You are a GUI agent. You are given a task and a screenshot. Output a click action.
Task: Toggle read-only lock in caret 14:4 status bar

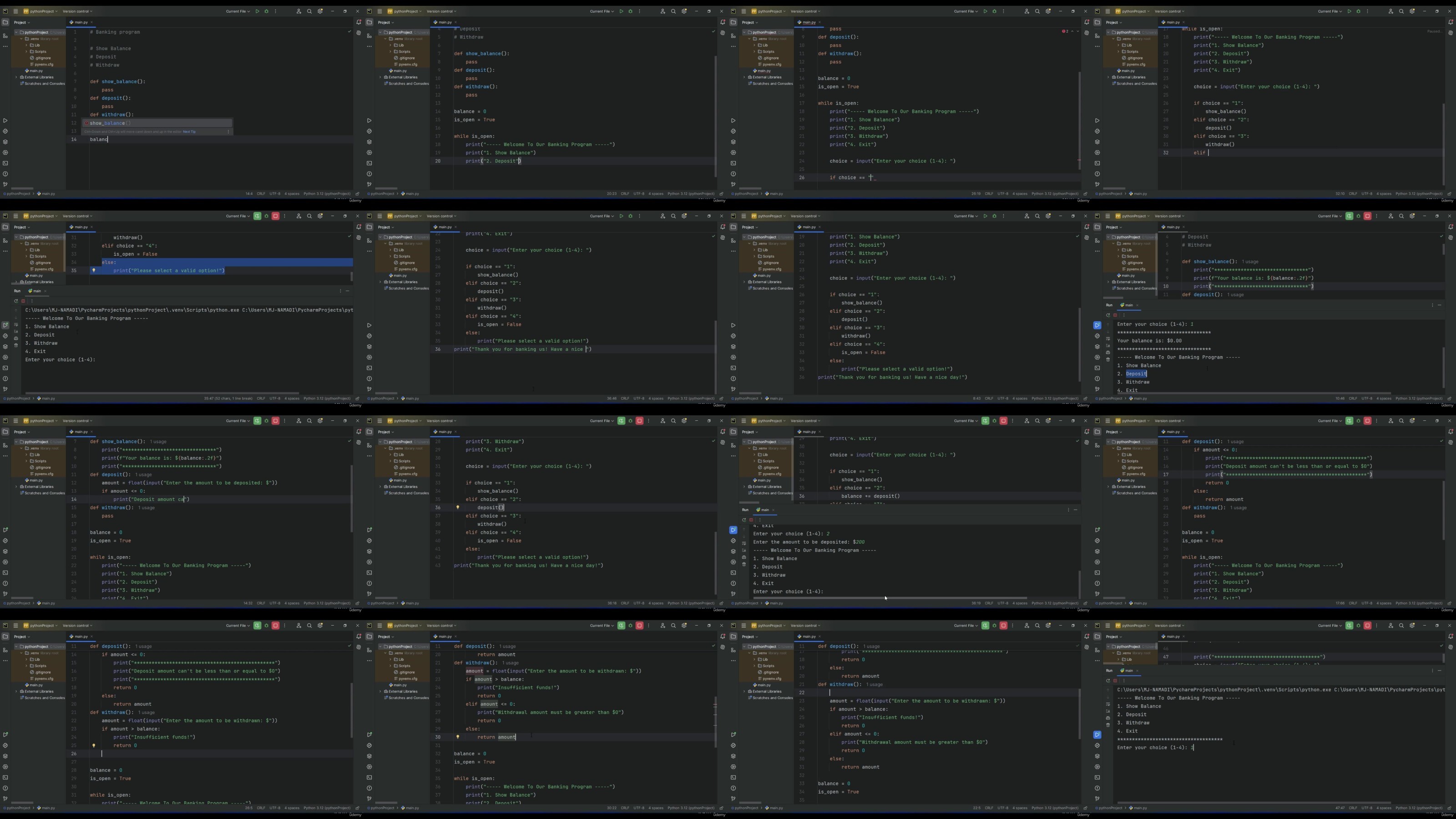click(x=357, y=194)
